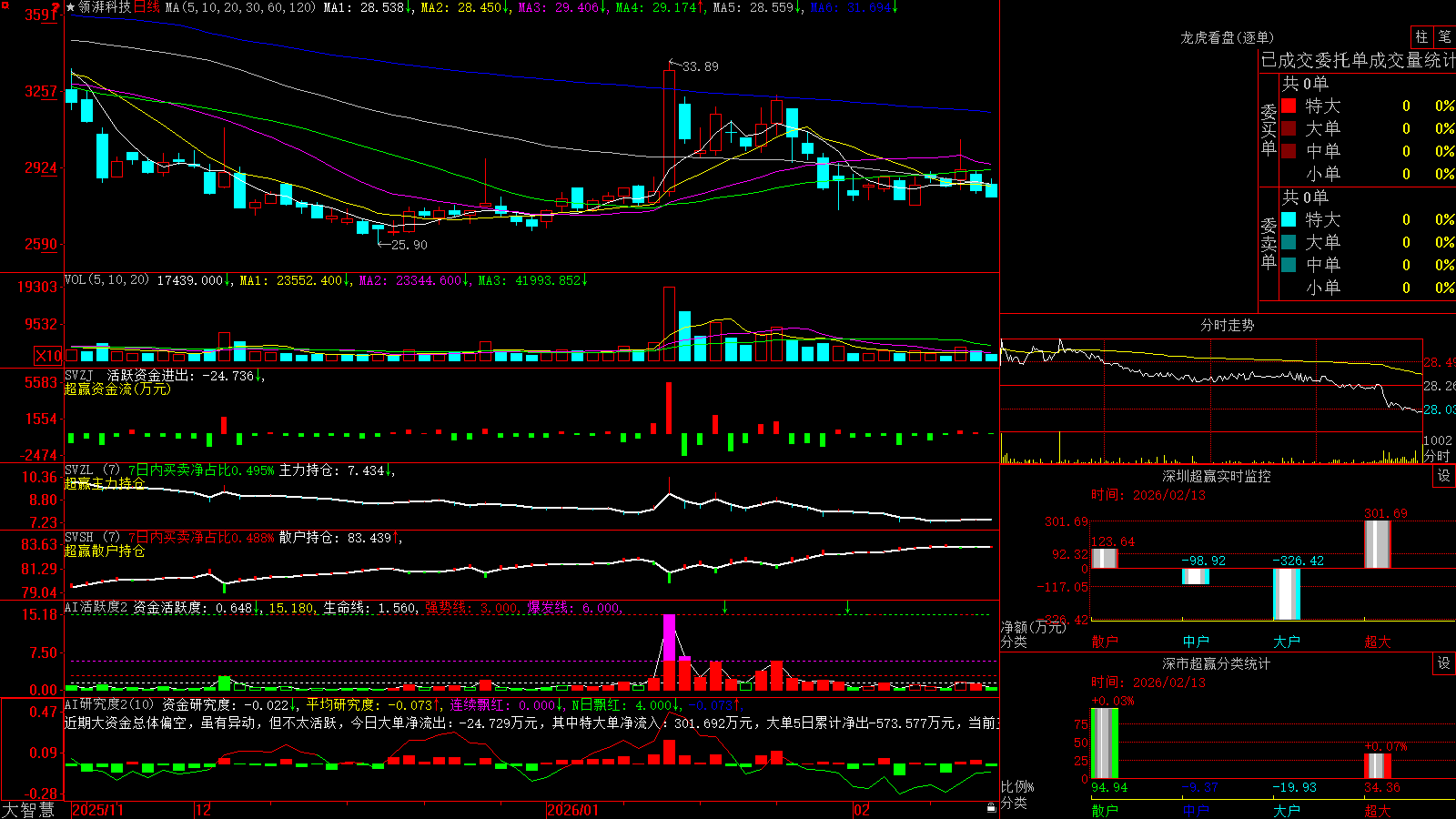
Task: Click the star icon beside 领湃科技
Action: point(71,7)
